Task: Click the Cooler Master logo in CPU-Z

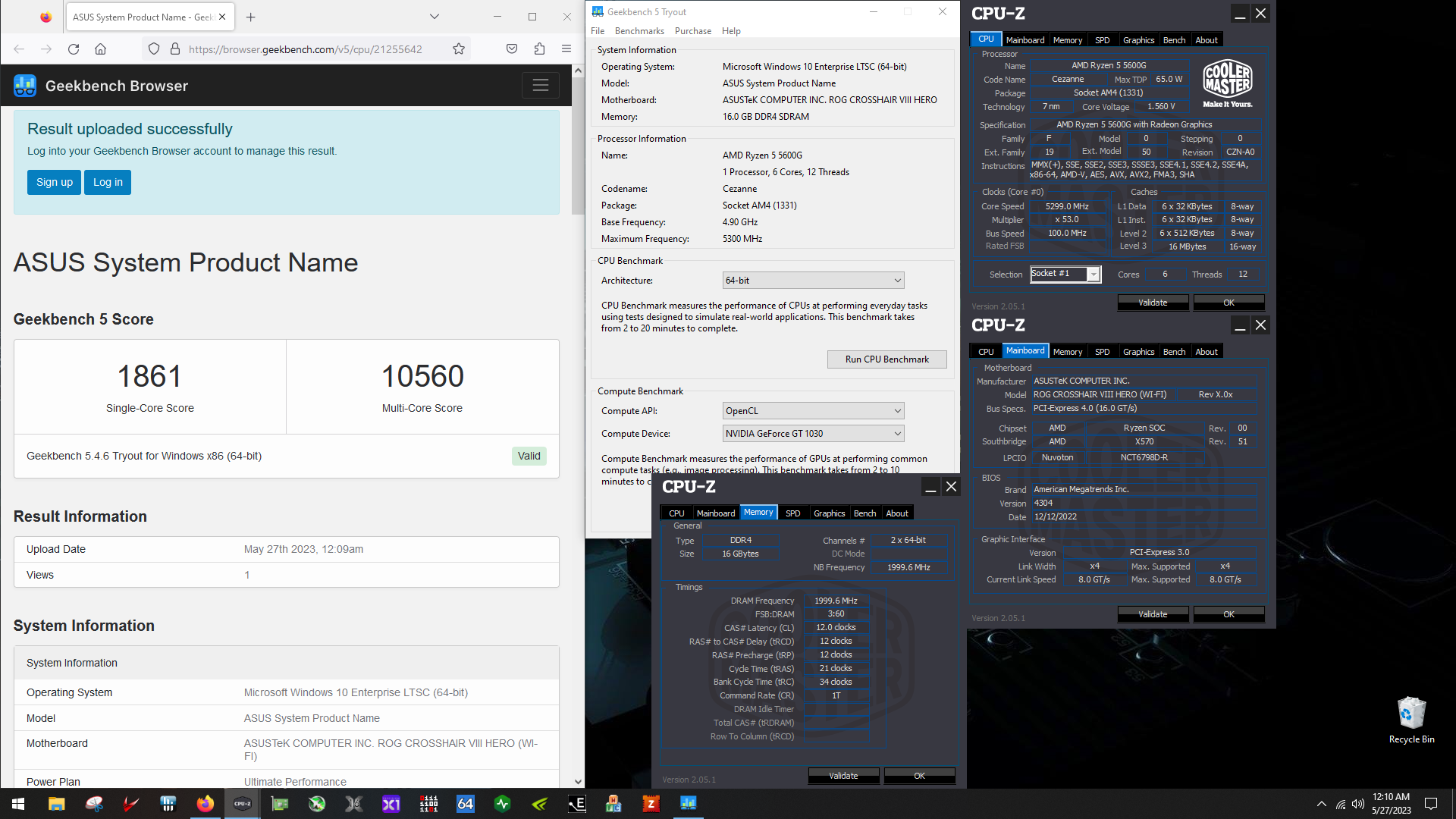Action: coord(1227,83)
